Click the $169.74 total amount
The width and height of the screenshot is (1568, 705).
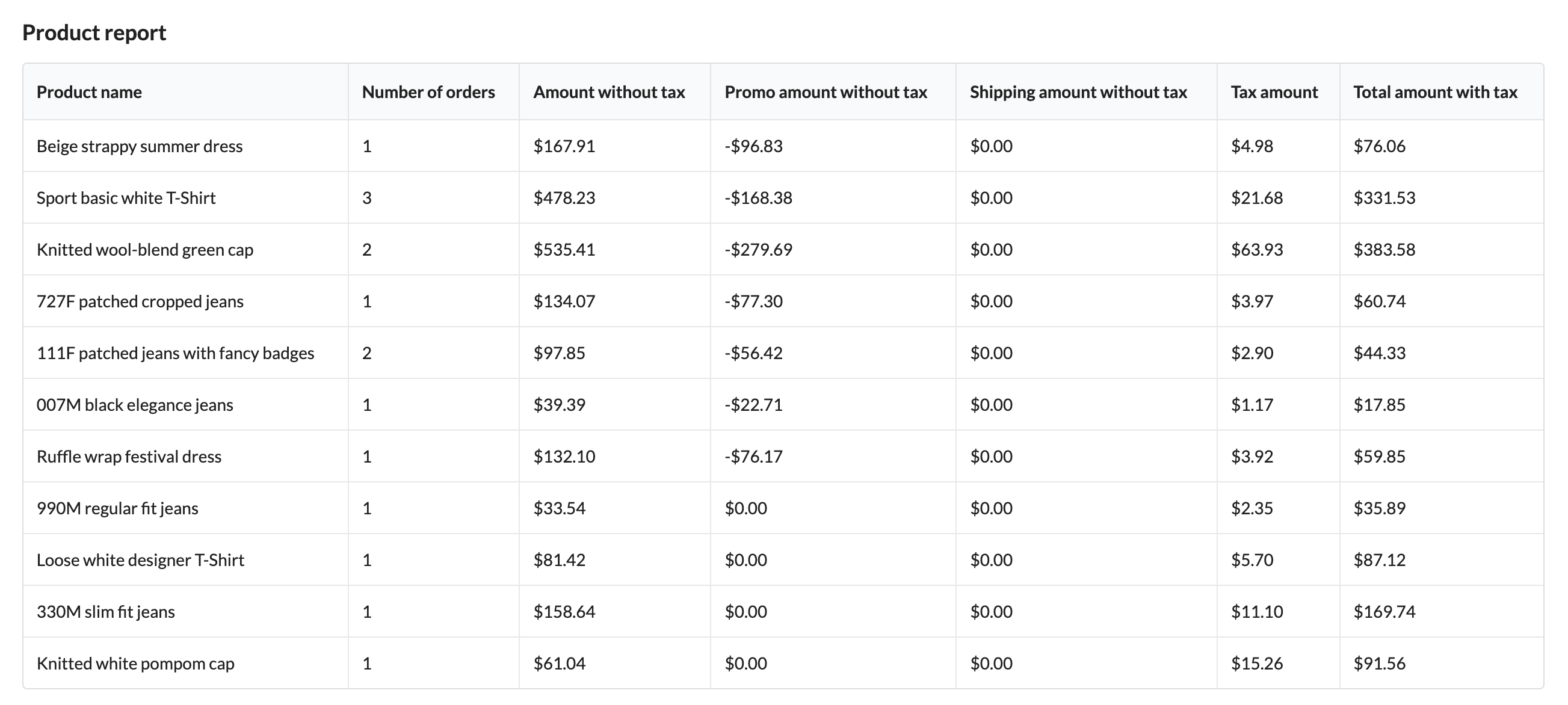tap(1384, 611)
